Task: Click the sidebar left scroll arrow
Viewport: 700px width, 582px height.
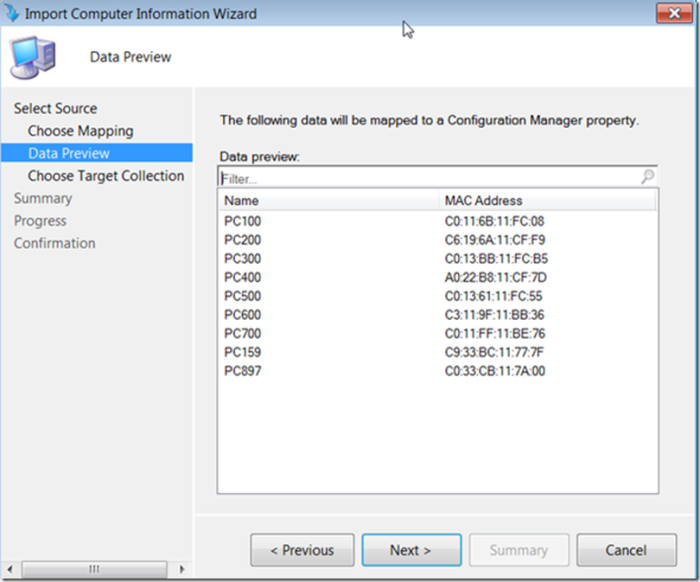Action: (10, 569)
